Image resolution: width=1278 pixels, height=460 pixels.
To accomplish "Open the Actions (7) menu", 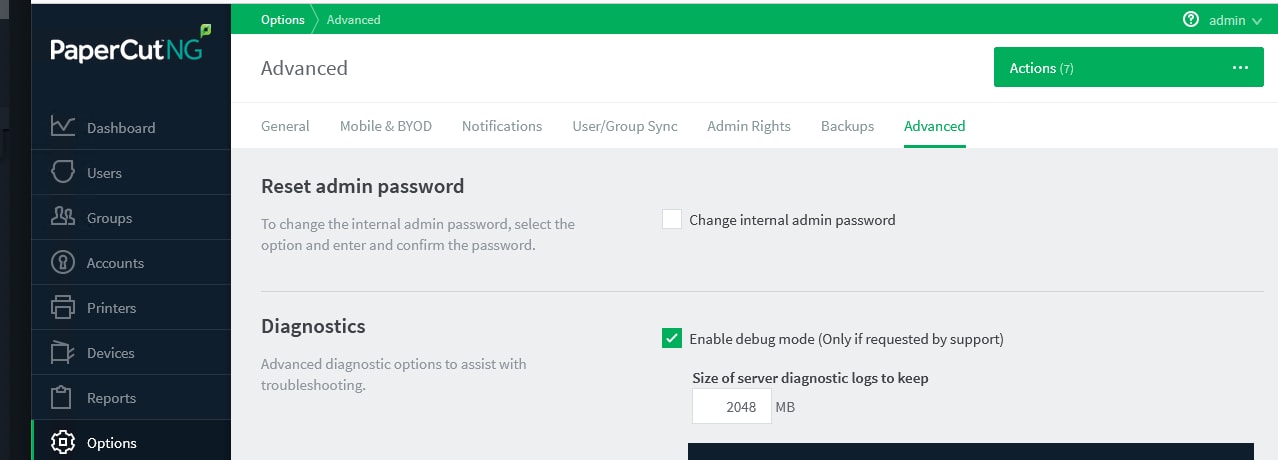I will [x=1129, y=67].
